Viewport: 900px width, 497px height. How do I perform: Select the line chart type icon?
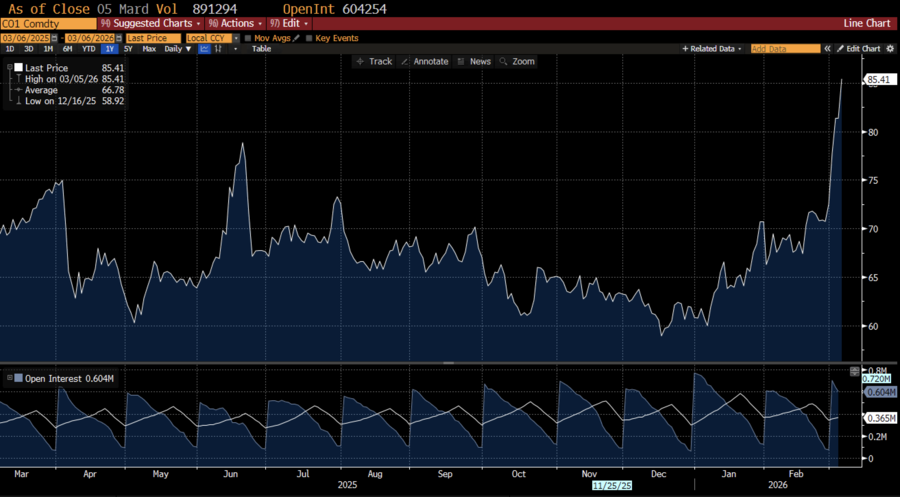(x=205, y=48)
